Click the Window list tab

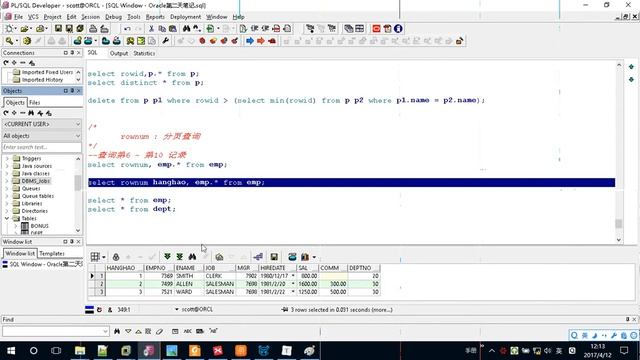(20, 253)
